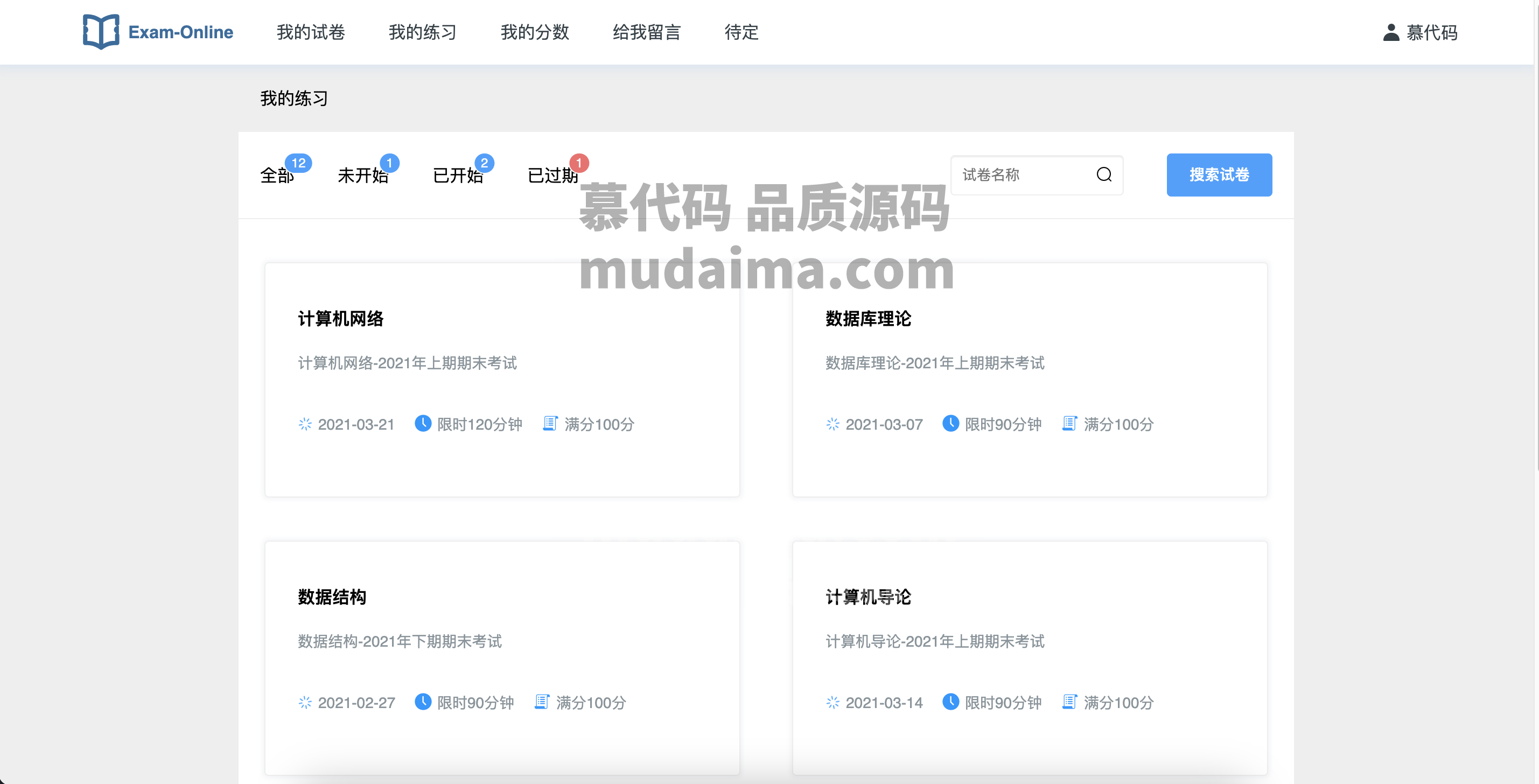Click the Exam-Online brand text link
The width and height of the screenshot is (1539, 784).
click(x=180, y=32)
